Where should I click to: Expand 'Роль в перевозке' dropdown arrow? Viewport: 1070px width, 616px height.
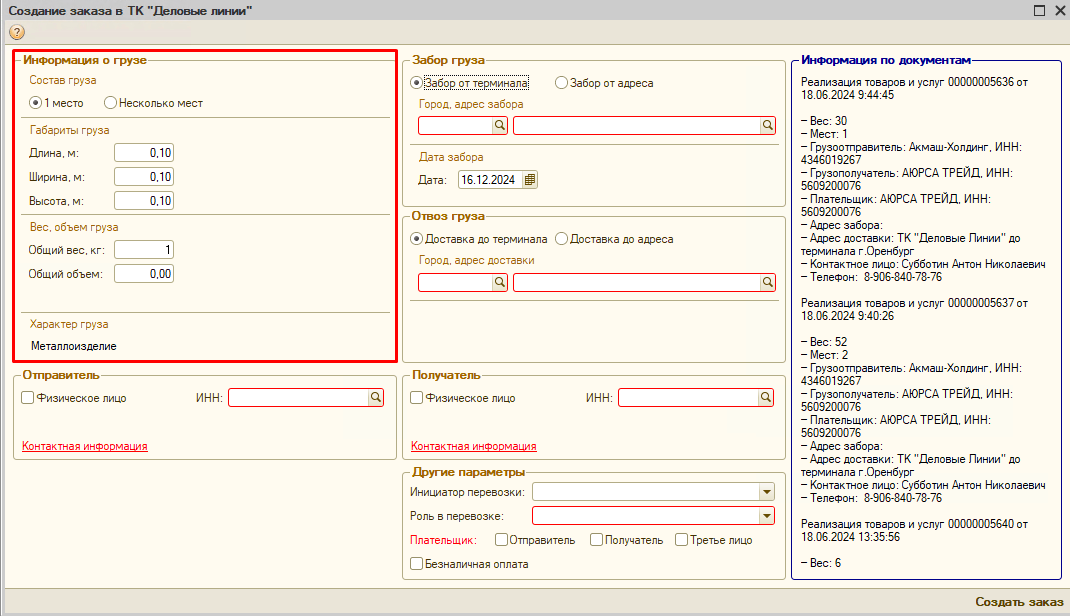[767, 516]
